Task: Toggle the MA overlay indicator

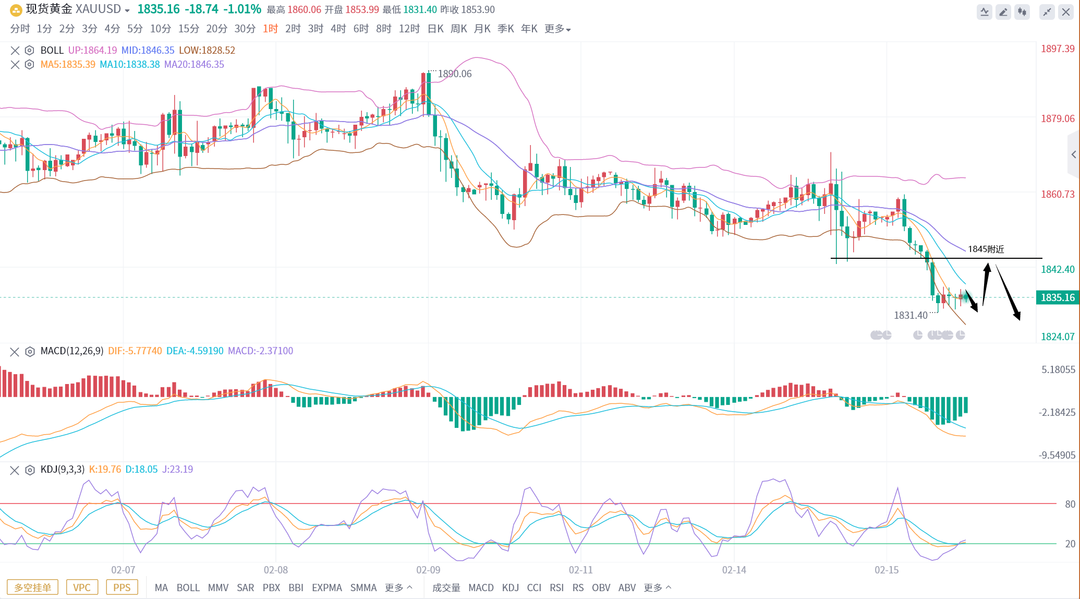Action: [161, 588]
